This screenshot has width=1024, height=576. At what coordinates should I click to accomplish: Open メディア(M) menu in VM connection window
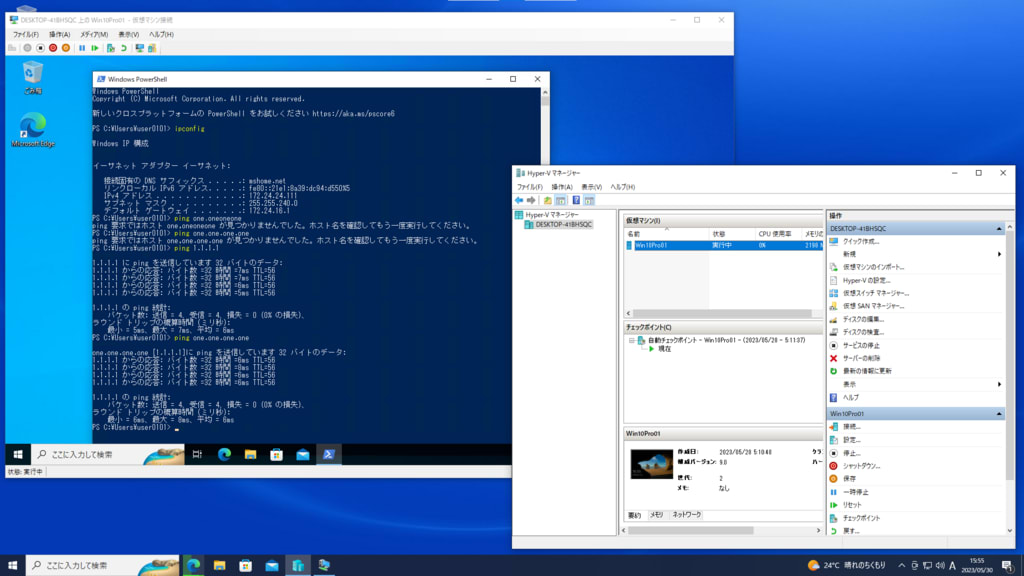click(x=94, y=35)
